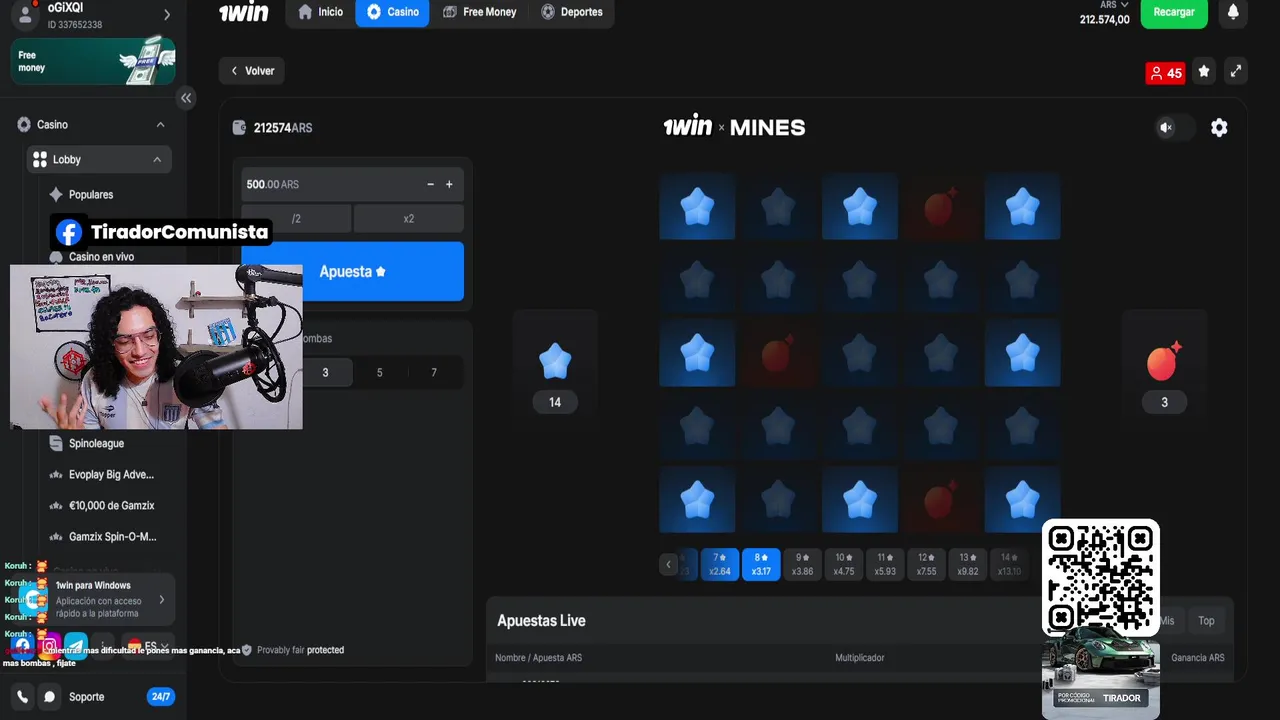
Task: Open the Inicio tab
Action: tap(320, 12)
